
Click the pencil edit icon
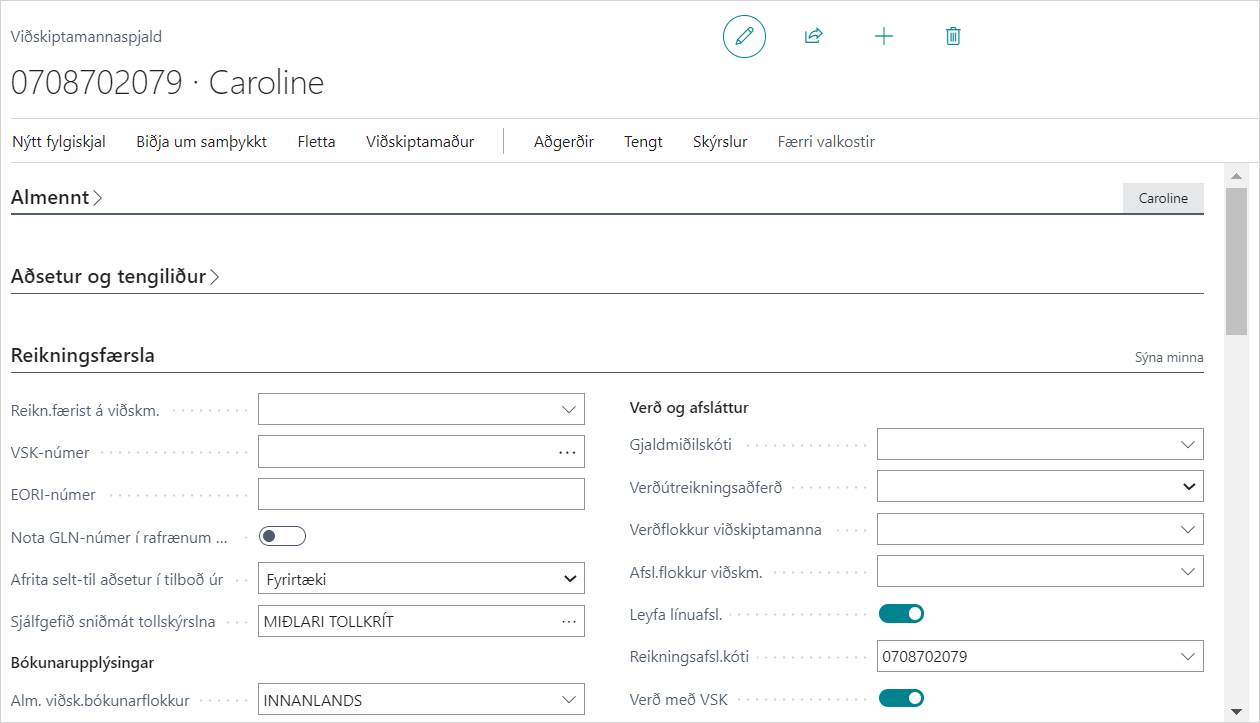point(744,37)
